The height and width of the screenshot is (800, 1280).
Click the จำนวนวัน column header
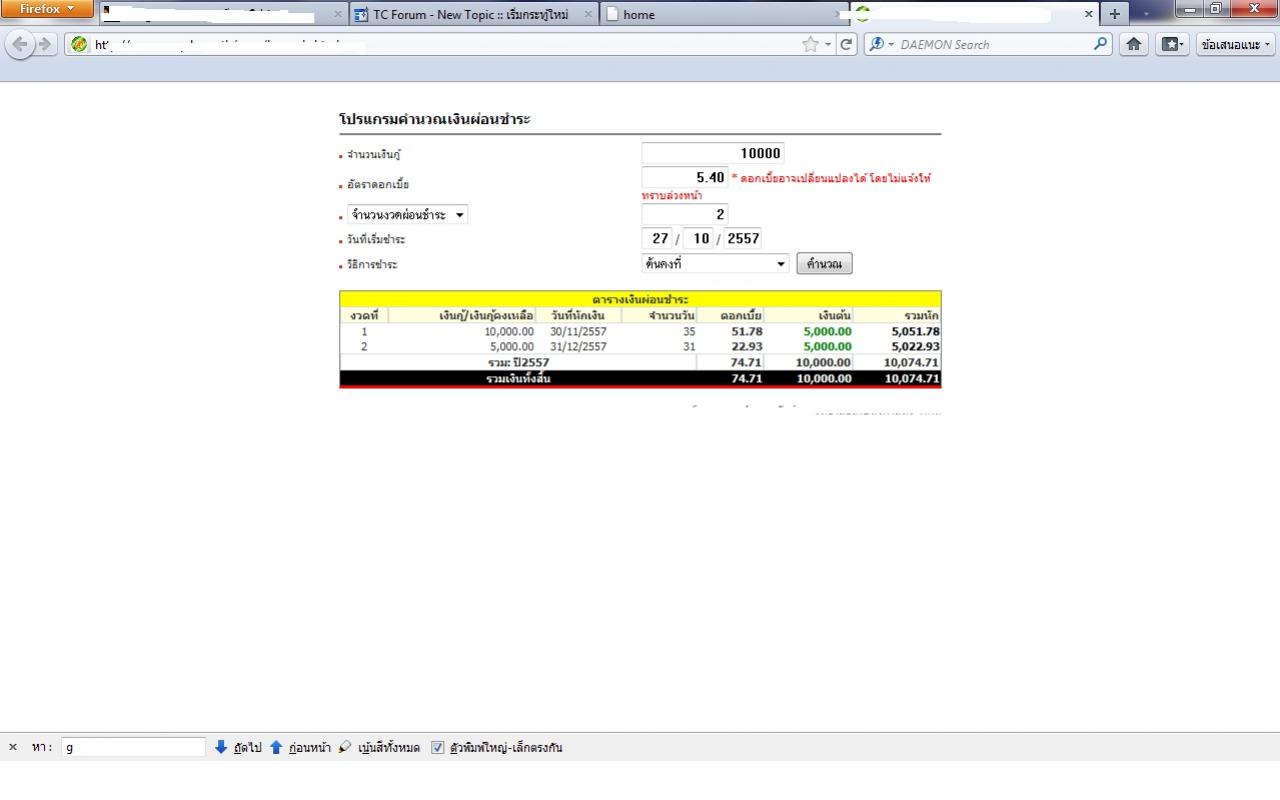click(671, 315)
